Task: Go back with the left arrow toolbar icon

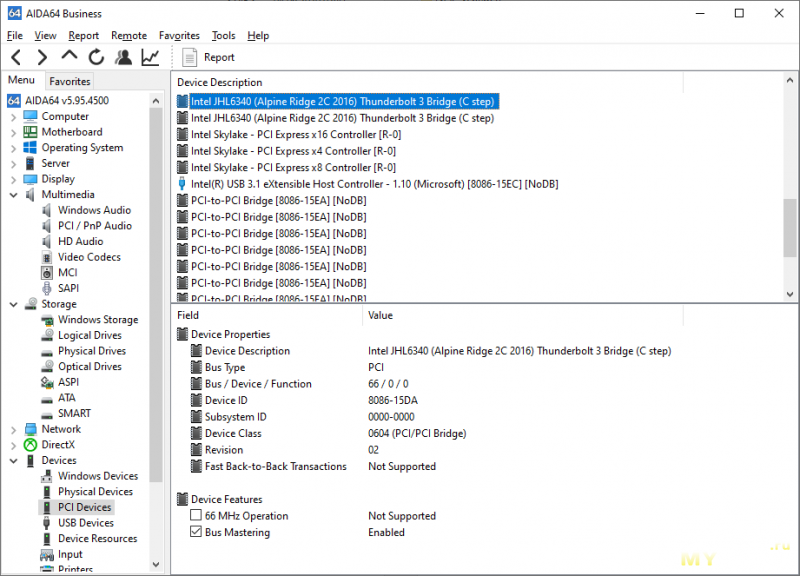Action: coord(16,57)
